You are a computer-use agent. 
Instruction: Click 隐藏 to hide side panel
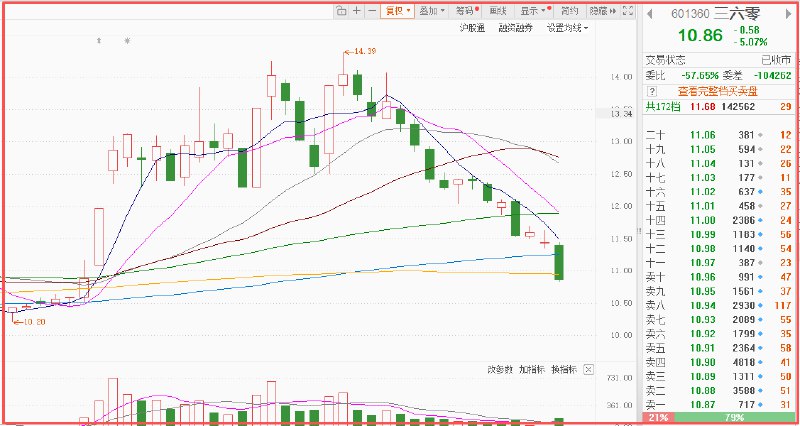(603, 11)
